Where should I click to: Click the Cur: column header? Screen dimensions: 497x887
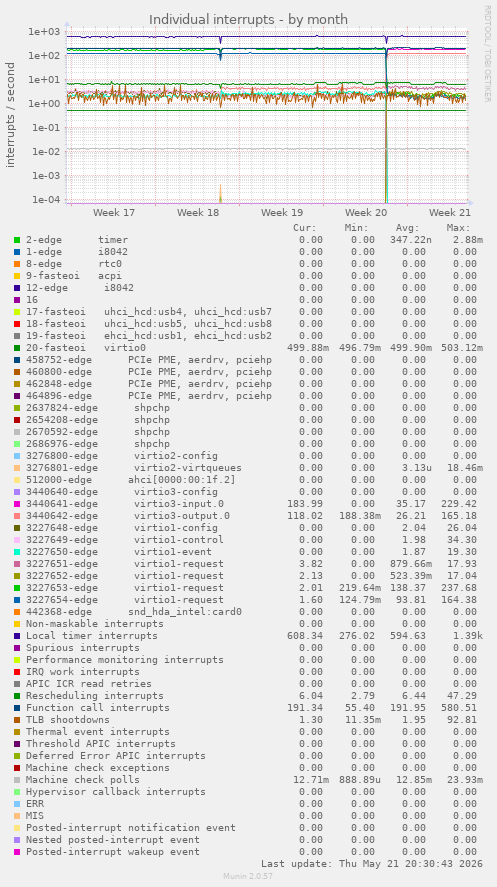305,228
